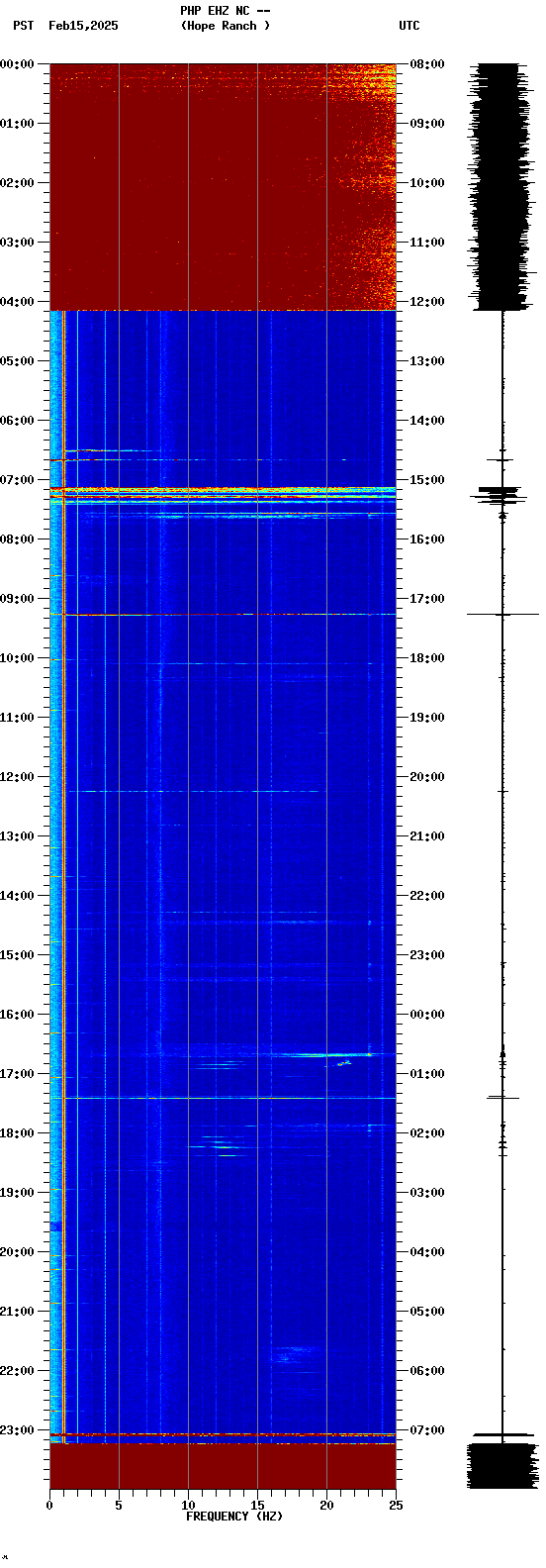The image size is (546, 1568).
Task: Select 13:00 on the PST time axis
Action: pyautogui.click(x=17, y=835)
